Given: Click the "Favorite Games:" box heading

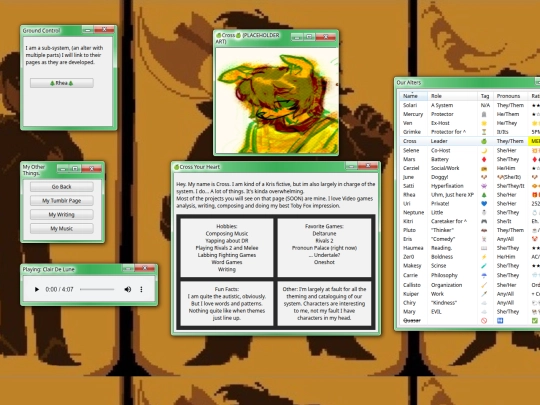Looking at the screenshot, I should point(324,226).
